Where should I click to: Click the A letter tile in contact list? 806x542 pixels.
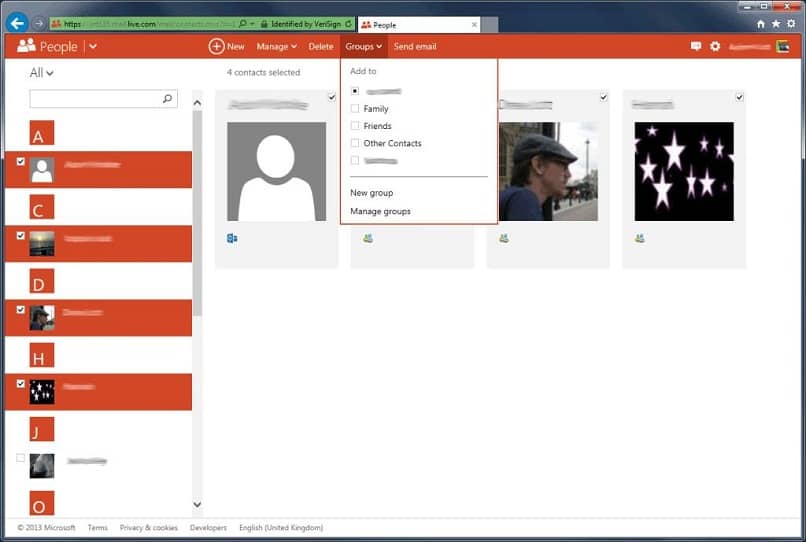42,133
